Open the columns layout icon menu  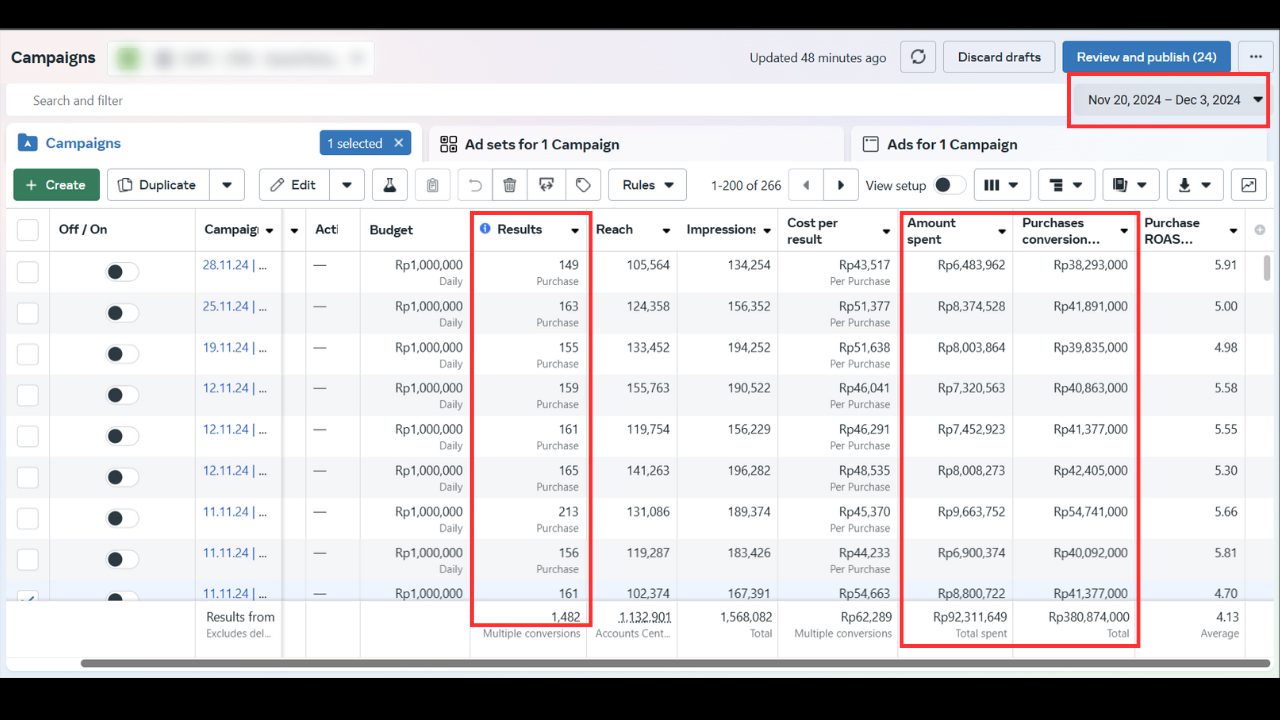1001,185
